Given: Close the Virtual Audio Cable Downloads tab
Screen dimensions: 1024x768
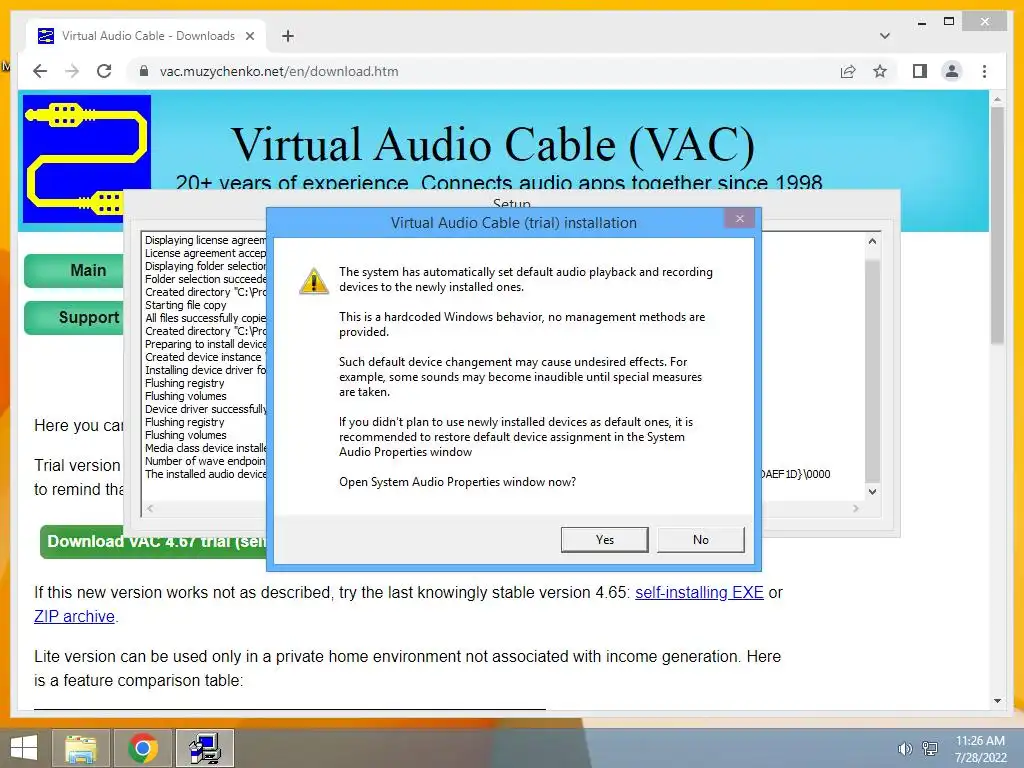Looking at the screenshot, I should pyautogui.click(x=249, y=36).
